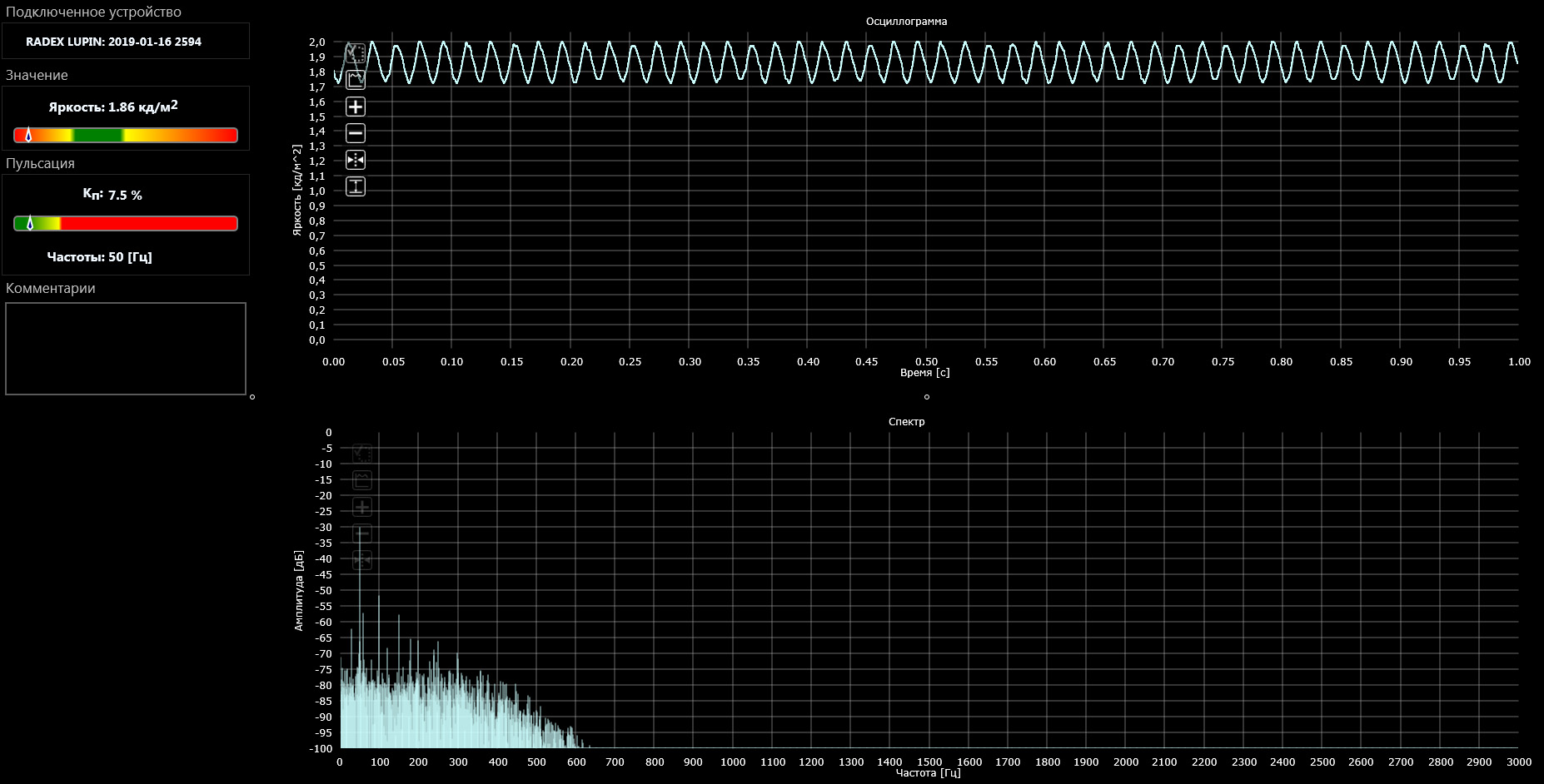The height and width of the screenshot is (784, 1544).
Task: Click the brightness (Яркость) color gauge bar
Action: tap(126, 135)
